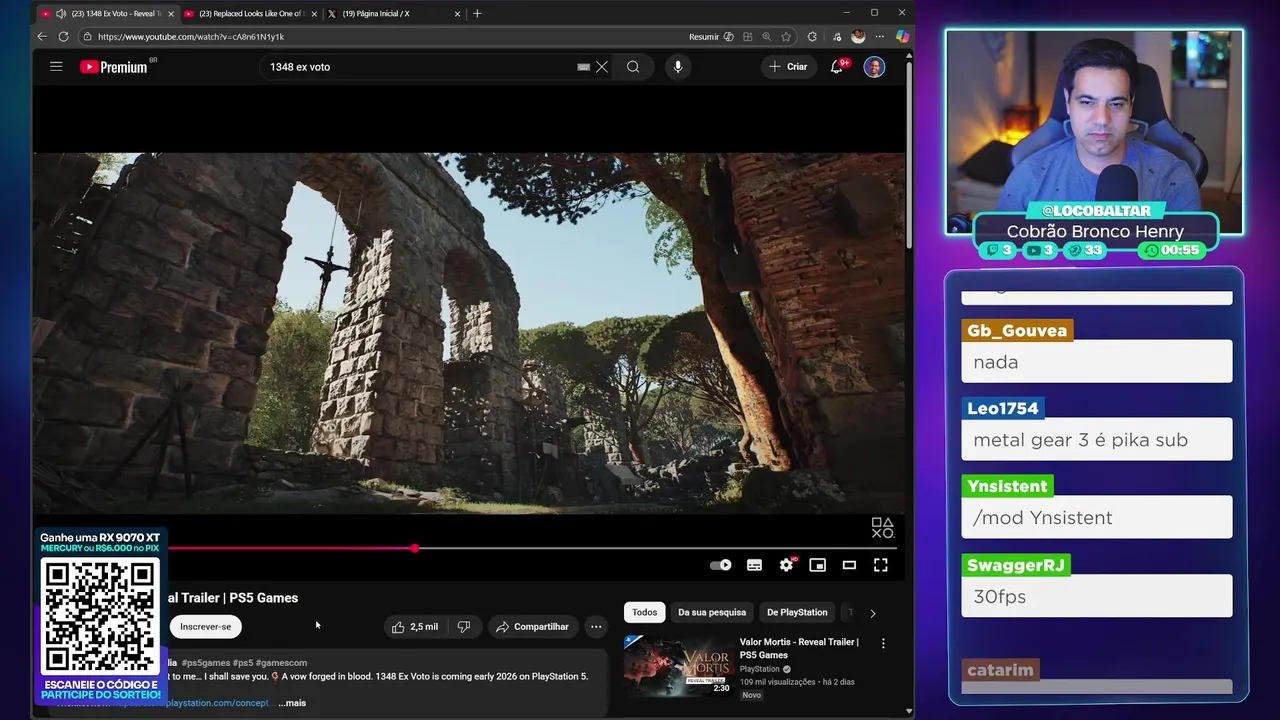Open 'Valor Mortis - Reveal Trailer' title link
This screenshot has width=1280, height=720.
tap(799, 648)
